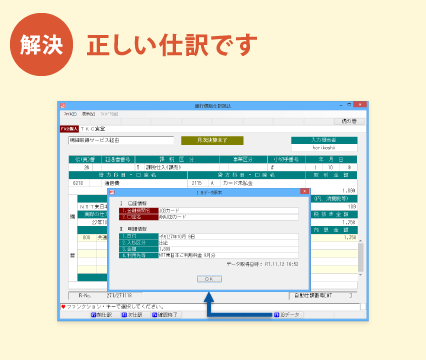This screenshot has height=360, width=426.
Task: Click the 通信費 debit account name
Action: 112,183
